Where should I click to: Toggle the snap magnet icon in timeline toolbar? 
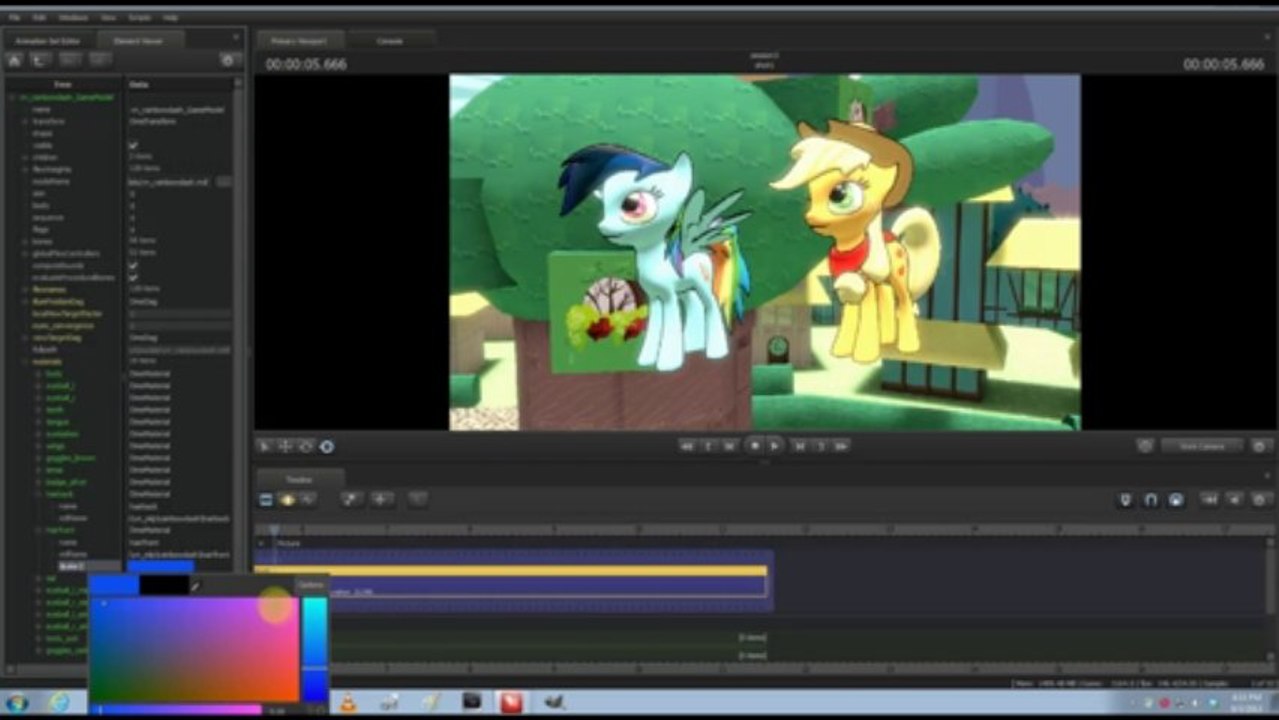1151,499
